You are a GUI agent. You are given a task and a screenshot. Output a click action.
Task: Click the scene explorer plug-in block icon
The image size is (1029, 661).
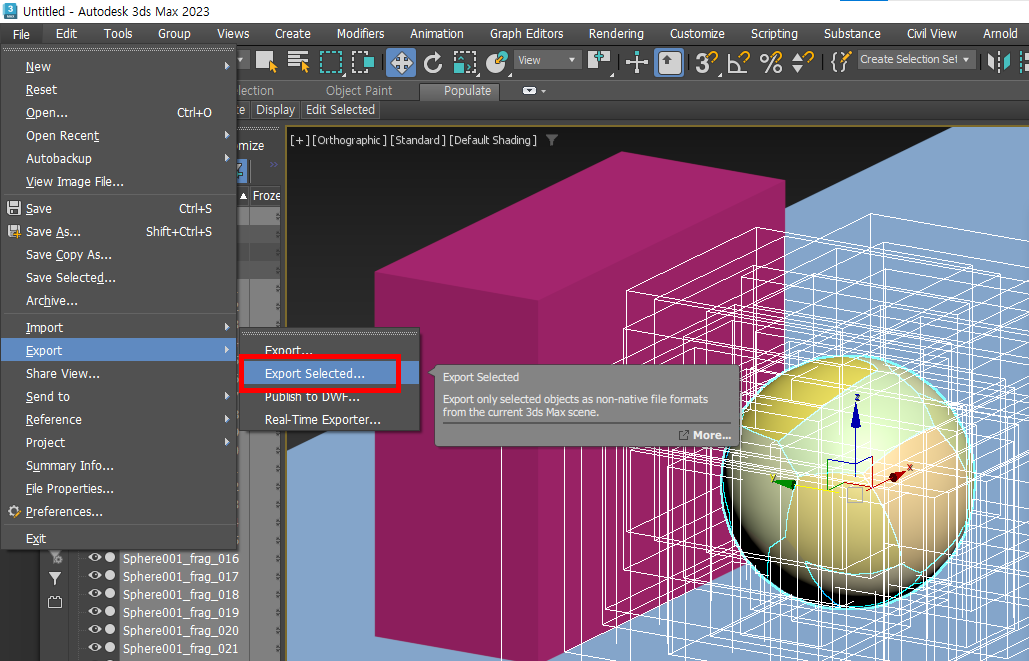coord(55,601)
